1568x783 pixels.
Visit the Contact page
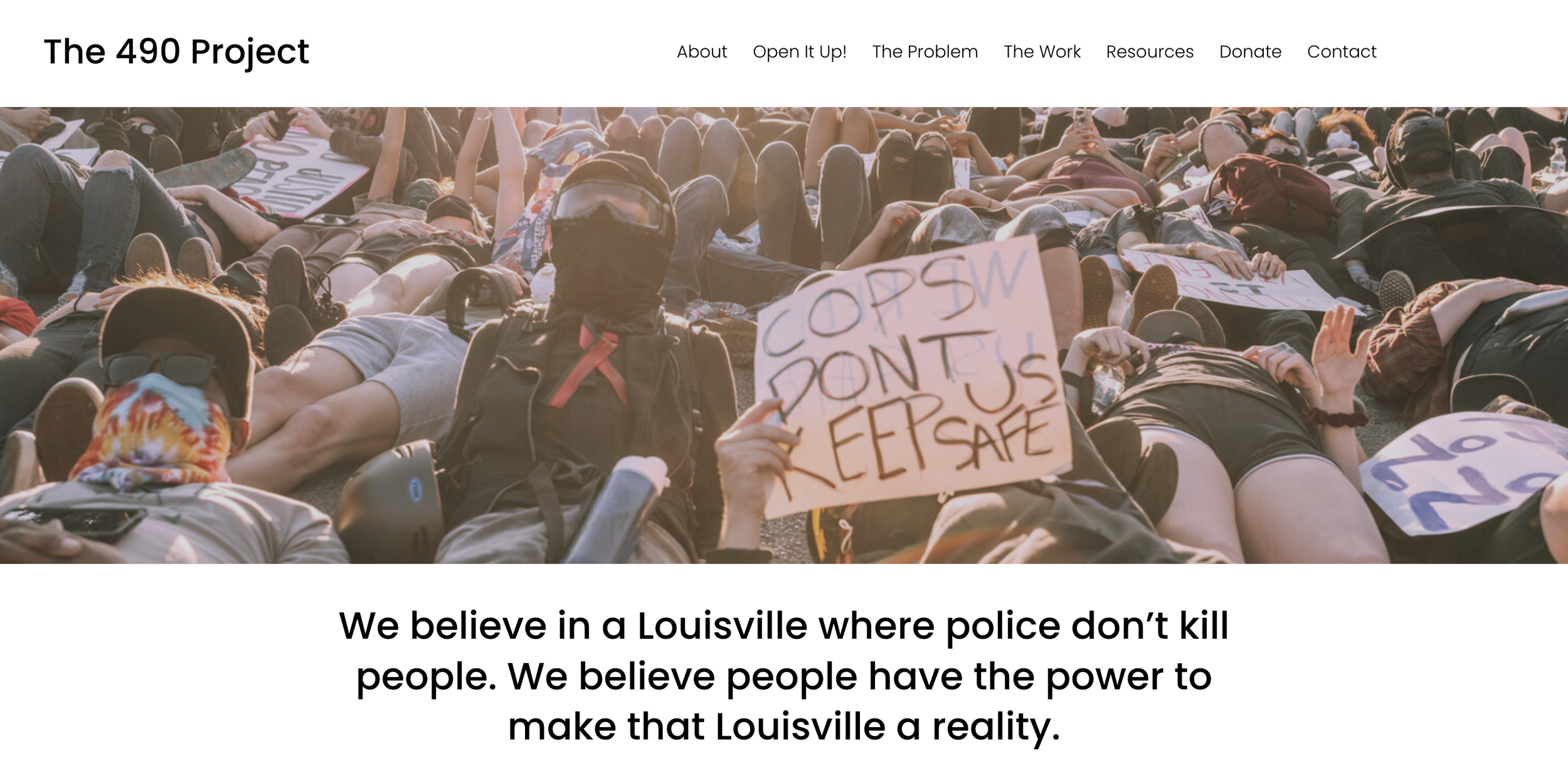[1342, 51]
